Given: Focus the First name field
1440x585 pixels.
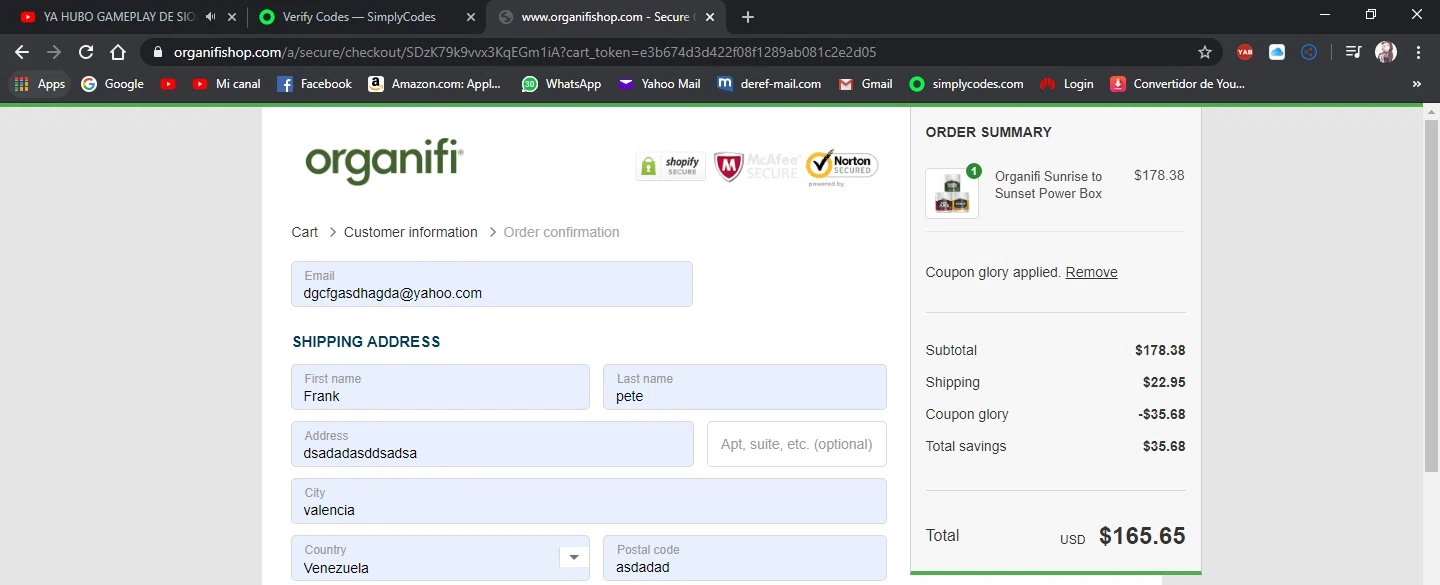Looking at the screenshot, I should point(440,387).
